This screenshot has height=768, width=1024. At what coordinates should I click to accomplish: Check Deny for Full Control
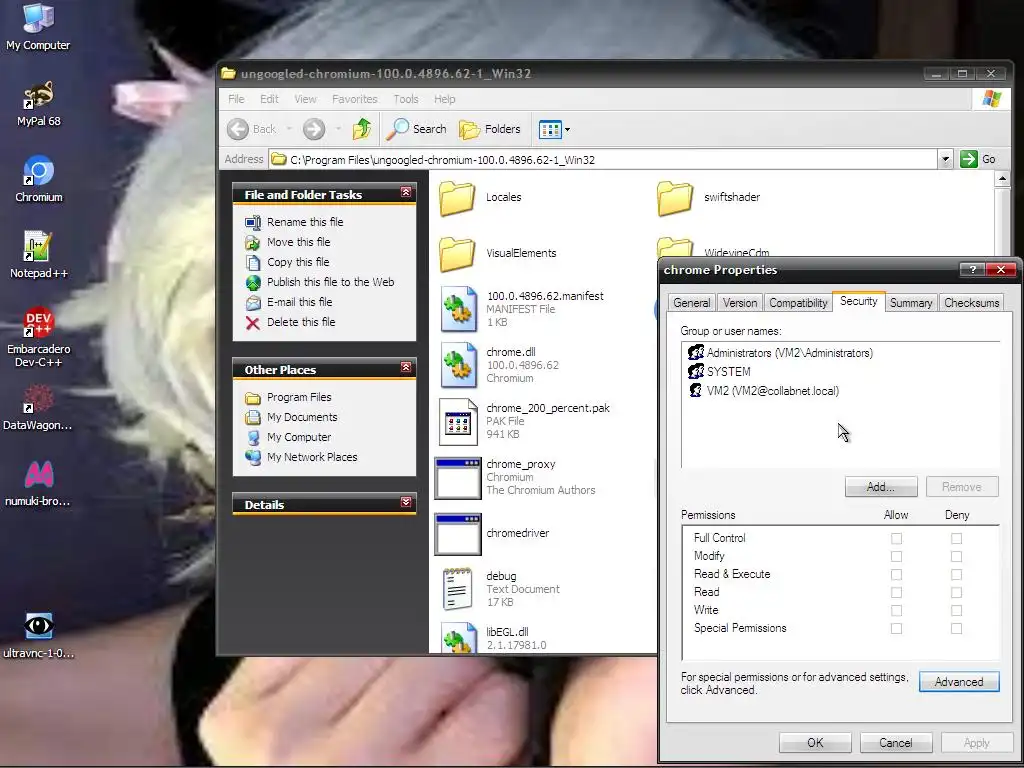(956, 539)
